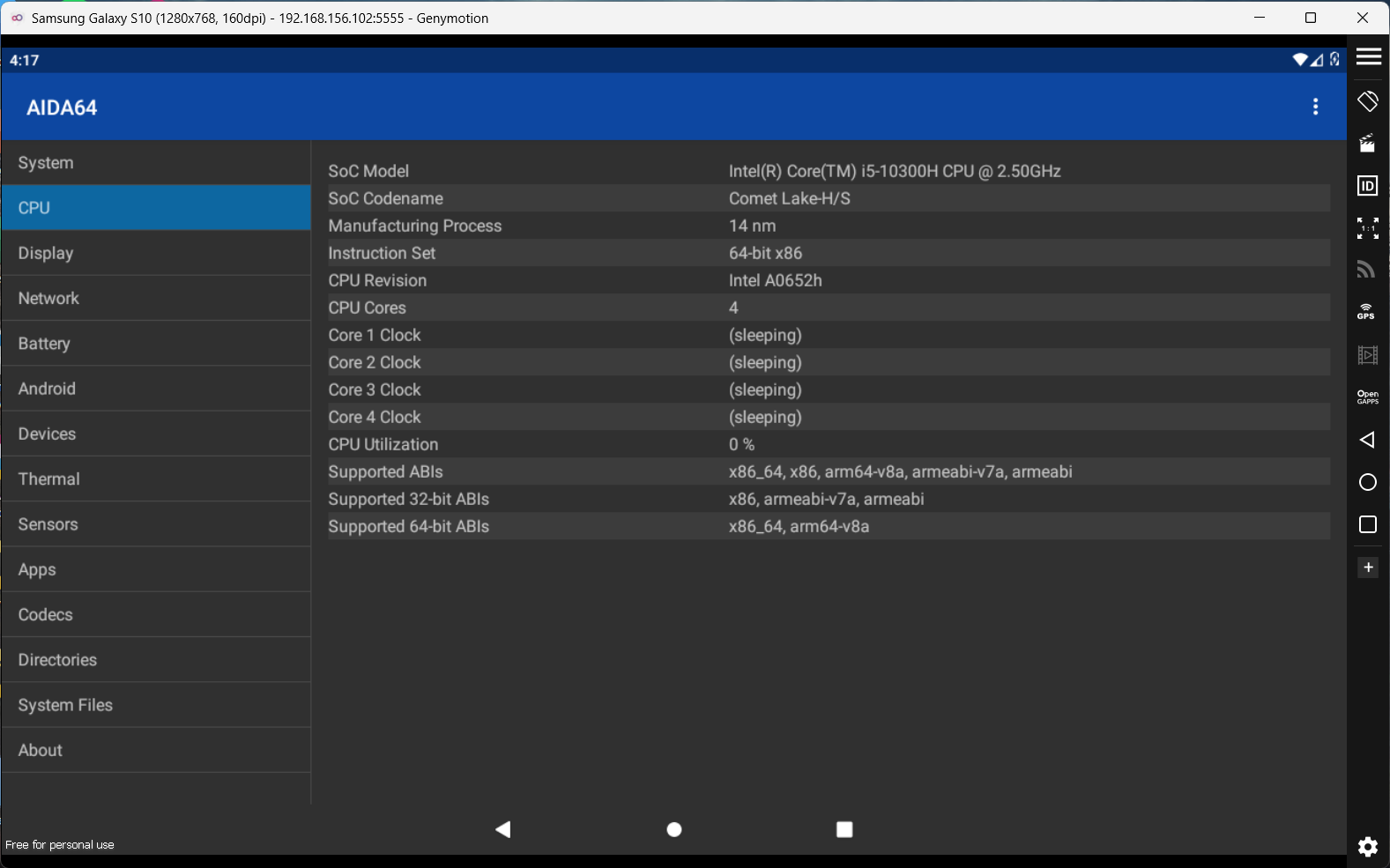Click the status bar clock showing 4:17

click(25, 60)
